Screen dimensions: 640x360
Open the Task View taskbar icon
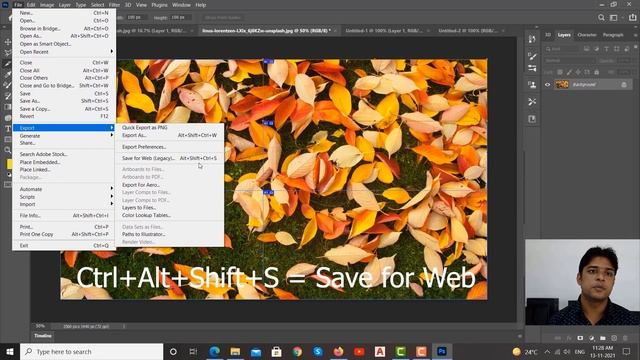coord(193,351)
